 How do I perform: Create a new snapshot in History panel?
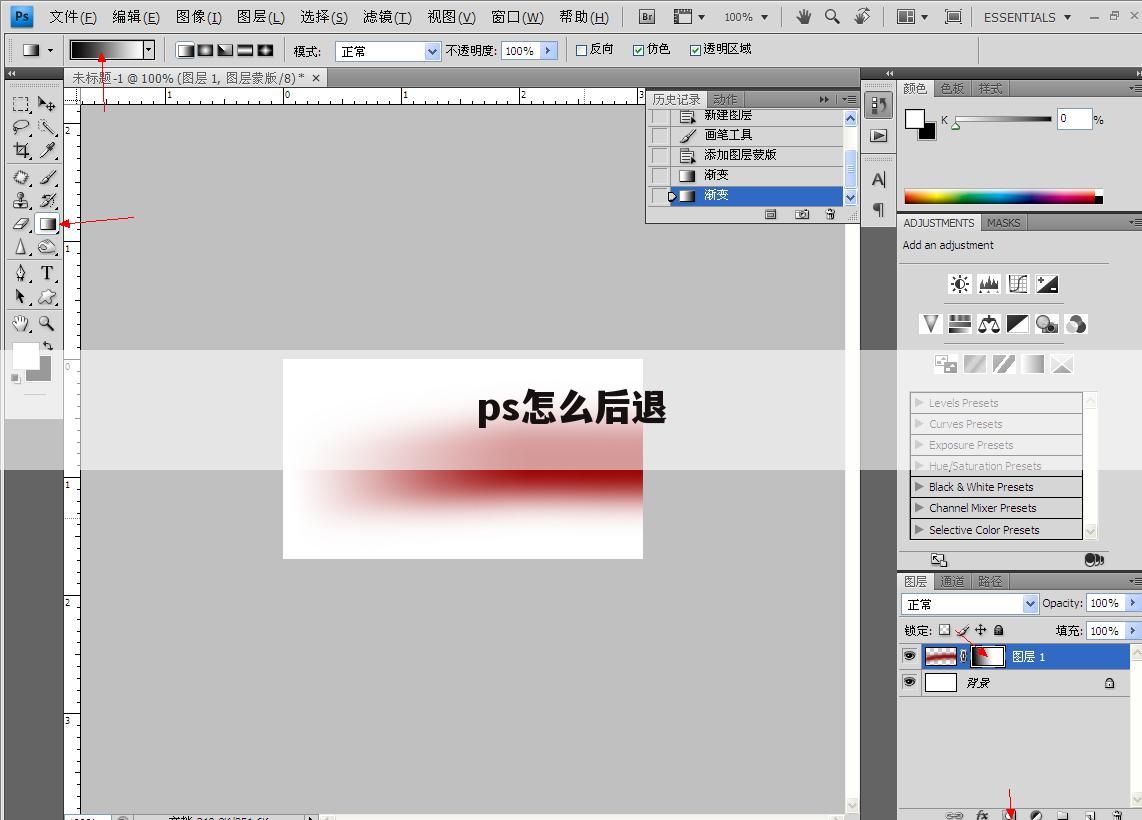pos(802,214)
